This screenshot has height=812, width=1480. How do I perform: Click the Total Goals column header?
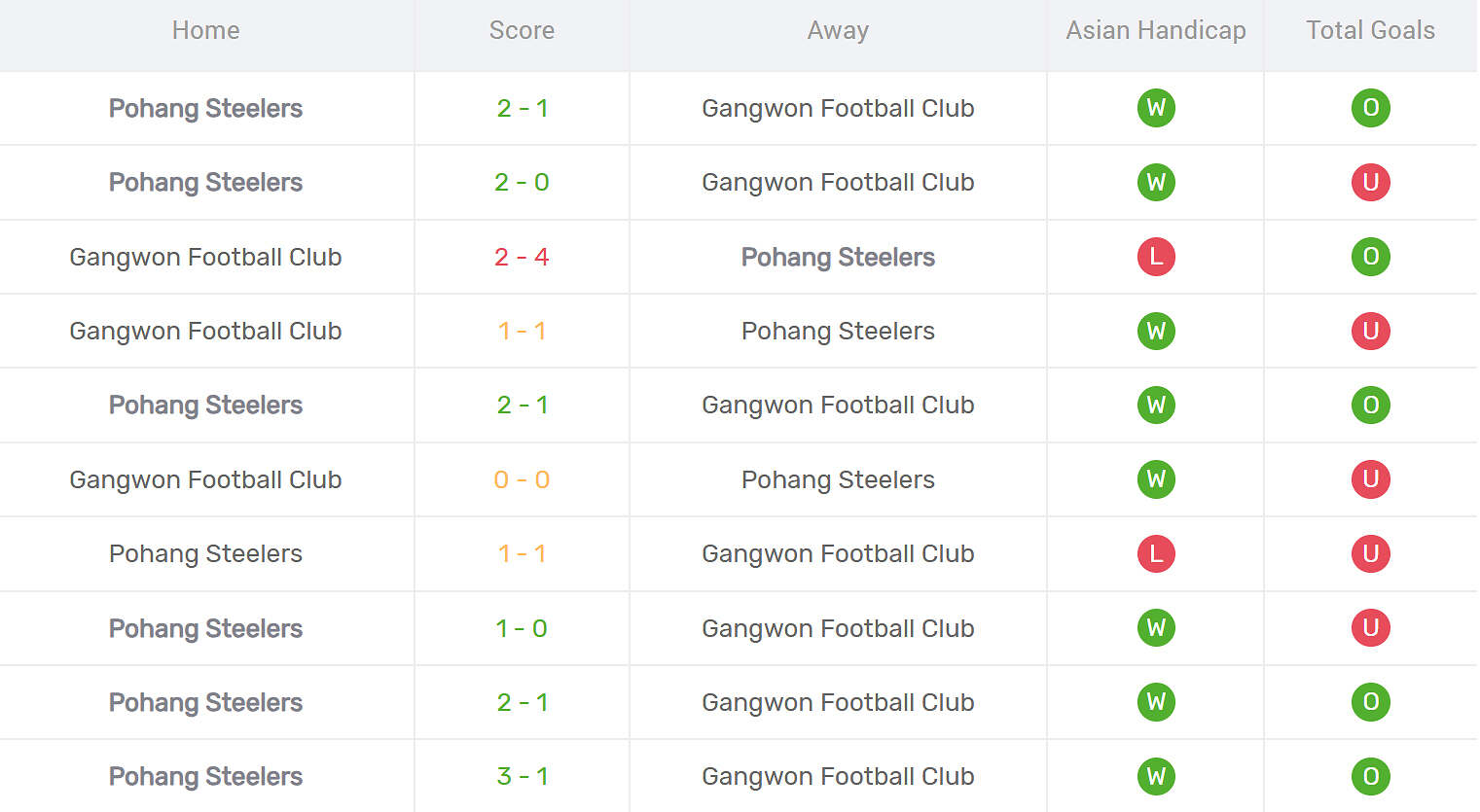tap(1370, 30)
